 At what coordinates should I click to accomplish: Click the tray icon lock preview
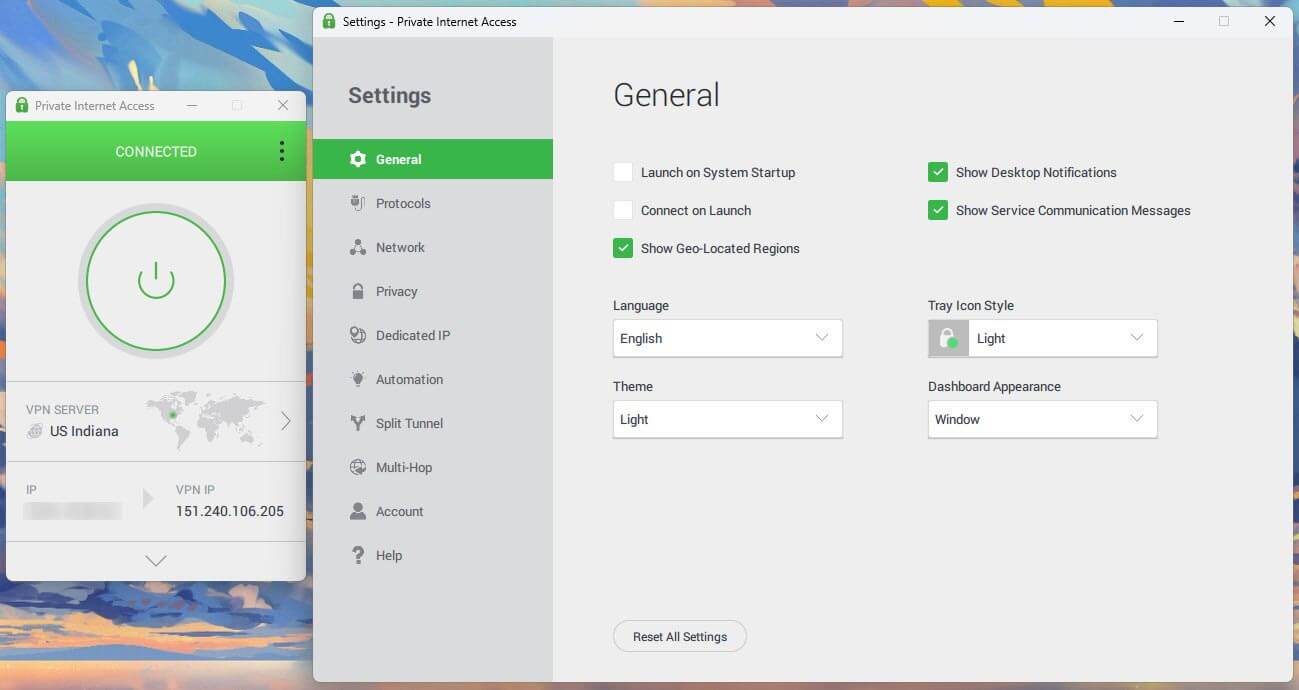tap(948, 338)
